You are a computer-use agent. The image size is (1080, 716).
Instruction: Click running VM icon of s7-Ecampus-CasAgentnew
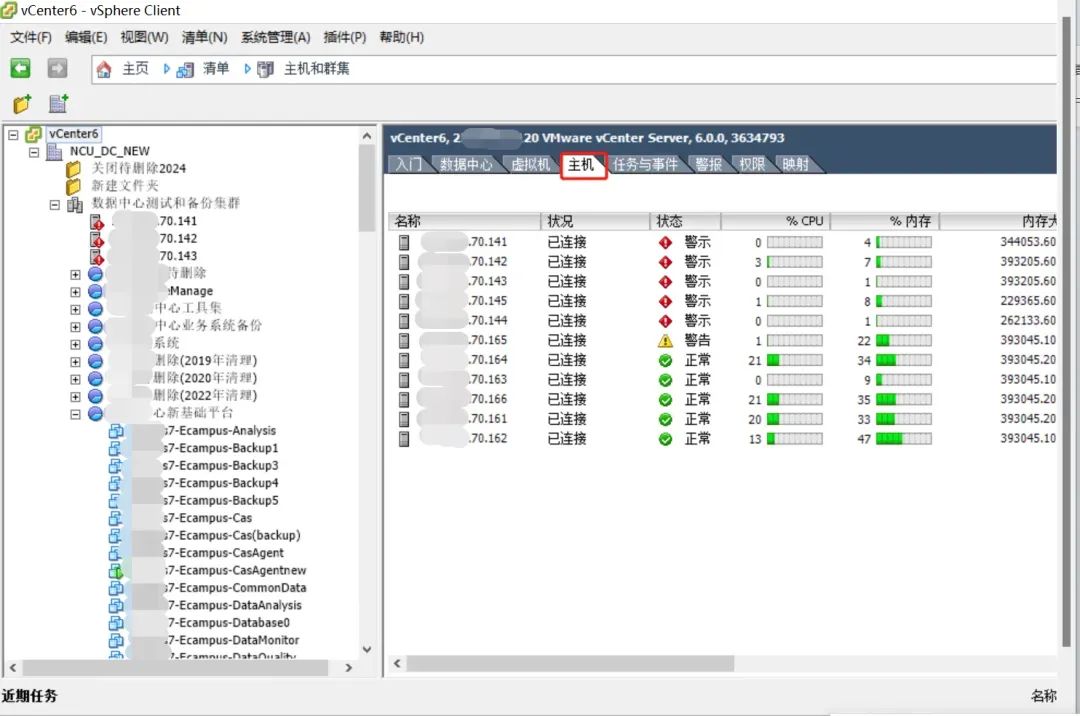point(116,571)
